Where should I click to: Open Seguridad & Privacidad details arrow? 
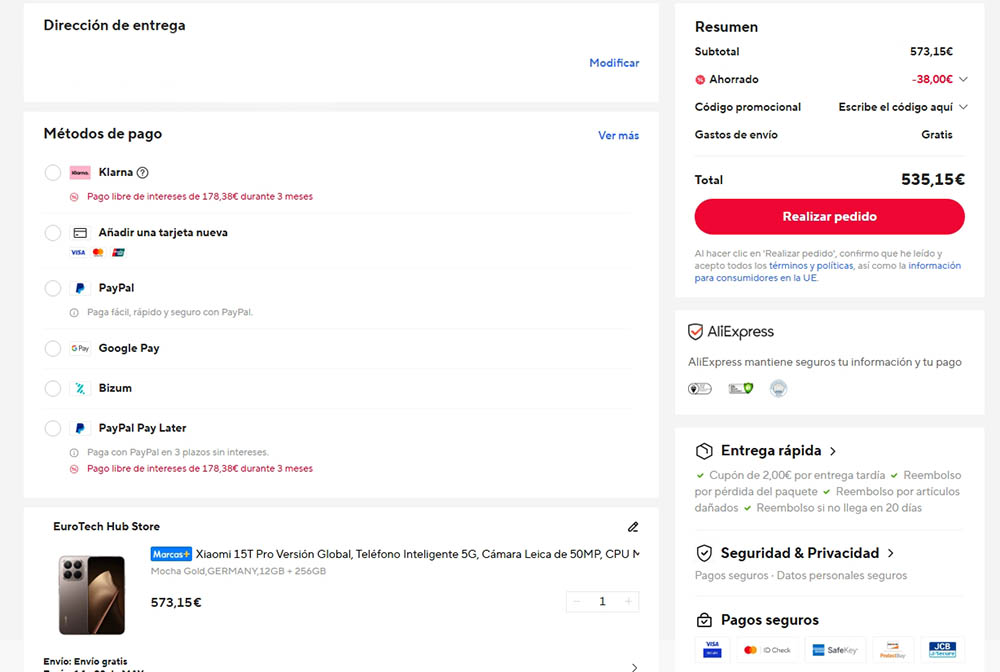(x=890, y=553)
